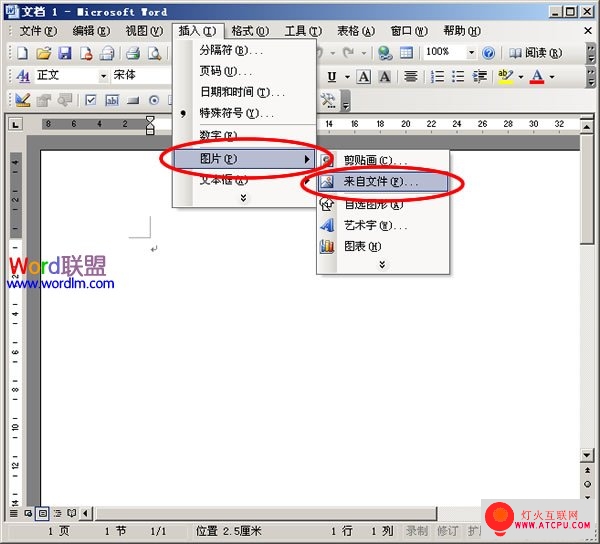The height and width of the screenshot is (544, 600).
Task: Insert Command Button control icon
Action: pos(133,101)
